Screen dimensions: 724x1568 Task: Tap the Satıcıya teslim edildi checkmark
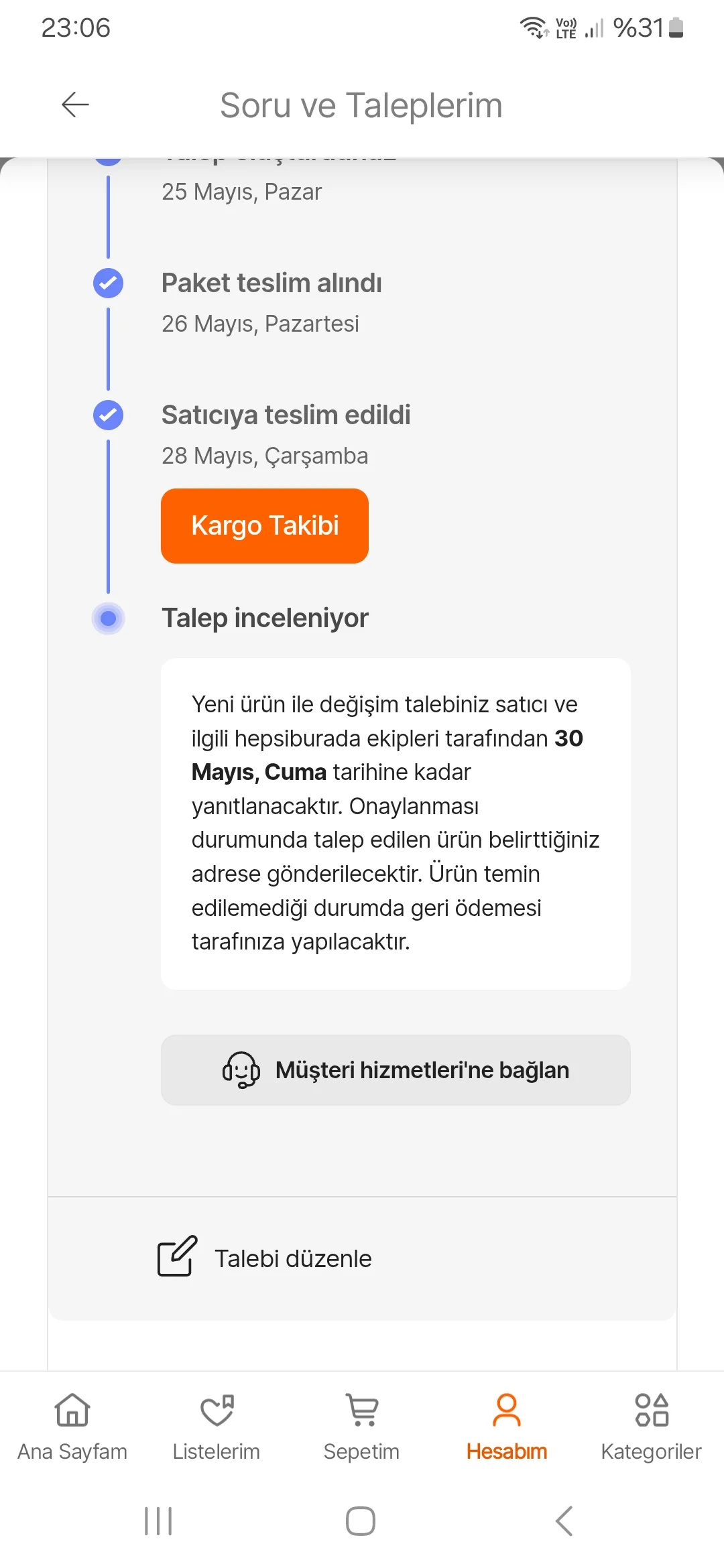[x=108, y=415]
